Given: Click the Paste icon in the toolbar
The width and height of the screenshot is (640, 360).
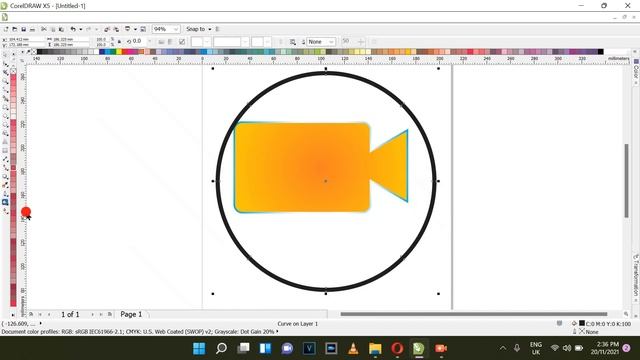Looking at the screenshot, I should click(61, 29).
